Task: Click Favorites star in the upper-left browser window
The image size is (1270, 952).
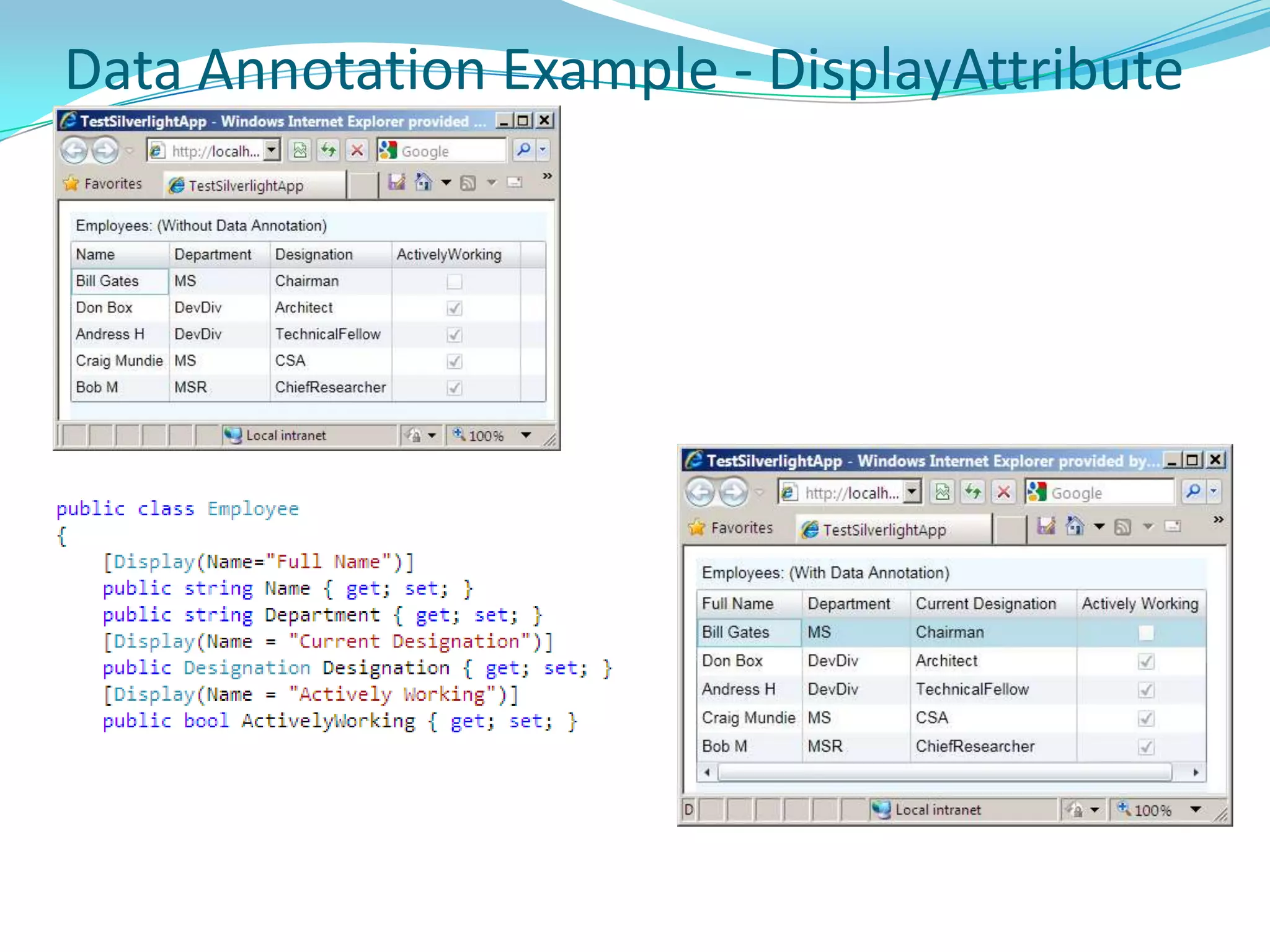Action: click(x=71, y=183)
